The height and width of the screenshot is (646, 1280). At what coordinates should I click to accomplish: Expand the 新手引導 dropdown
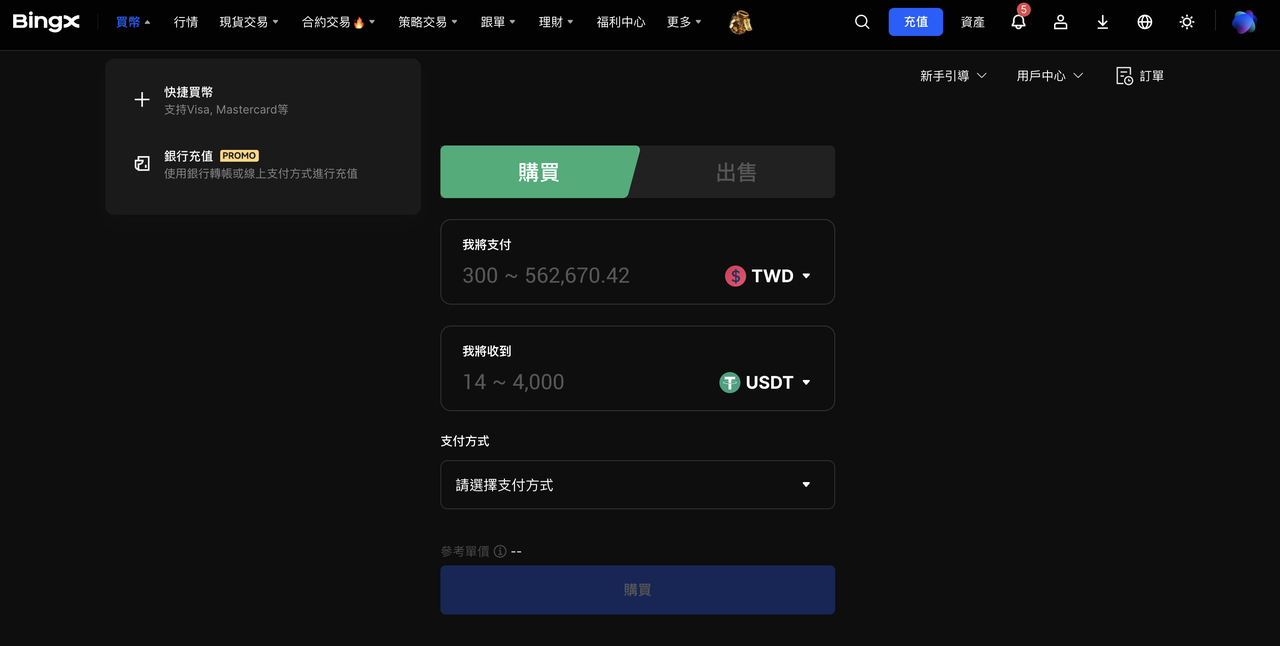click(x=953, y=76)
